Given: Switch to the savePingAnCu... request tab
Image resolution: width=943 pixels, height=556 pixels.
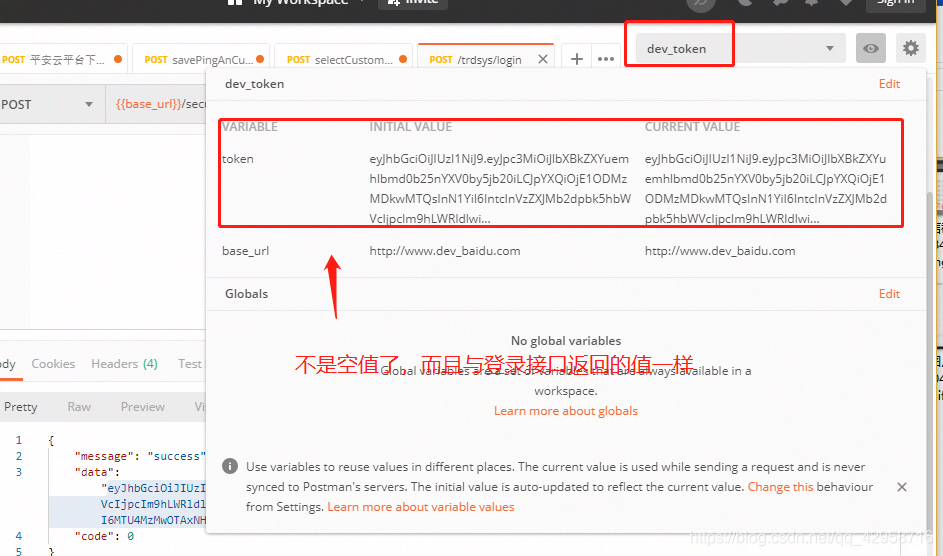Looking at the screenshot, I should coord(201,59).
